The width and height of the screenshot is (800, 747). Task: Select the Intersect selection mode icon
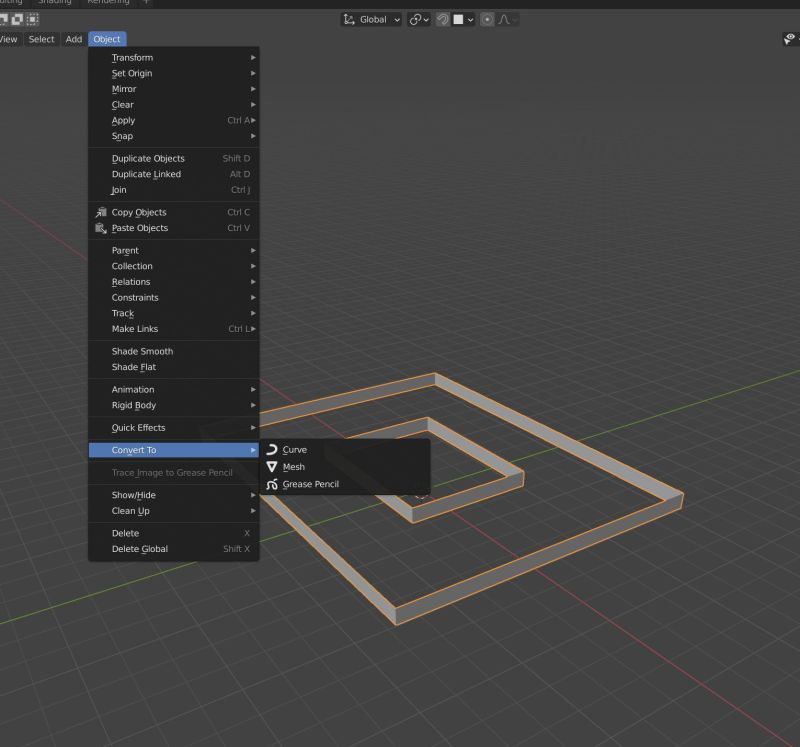[33, 19]
